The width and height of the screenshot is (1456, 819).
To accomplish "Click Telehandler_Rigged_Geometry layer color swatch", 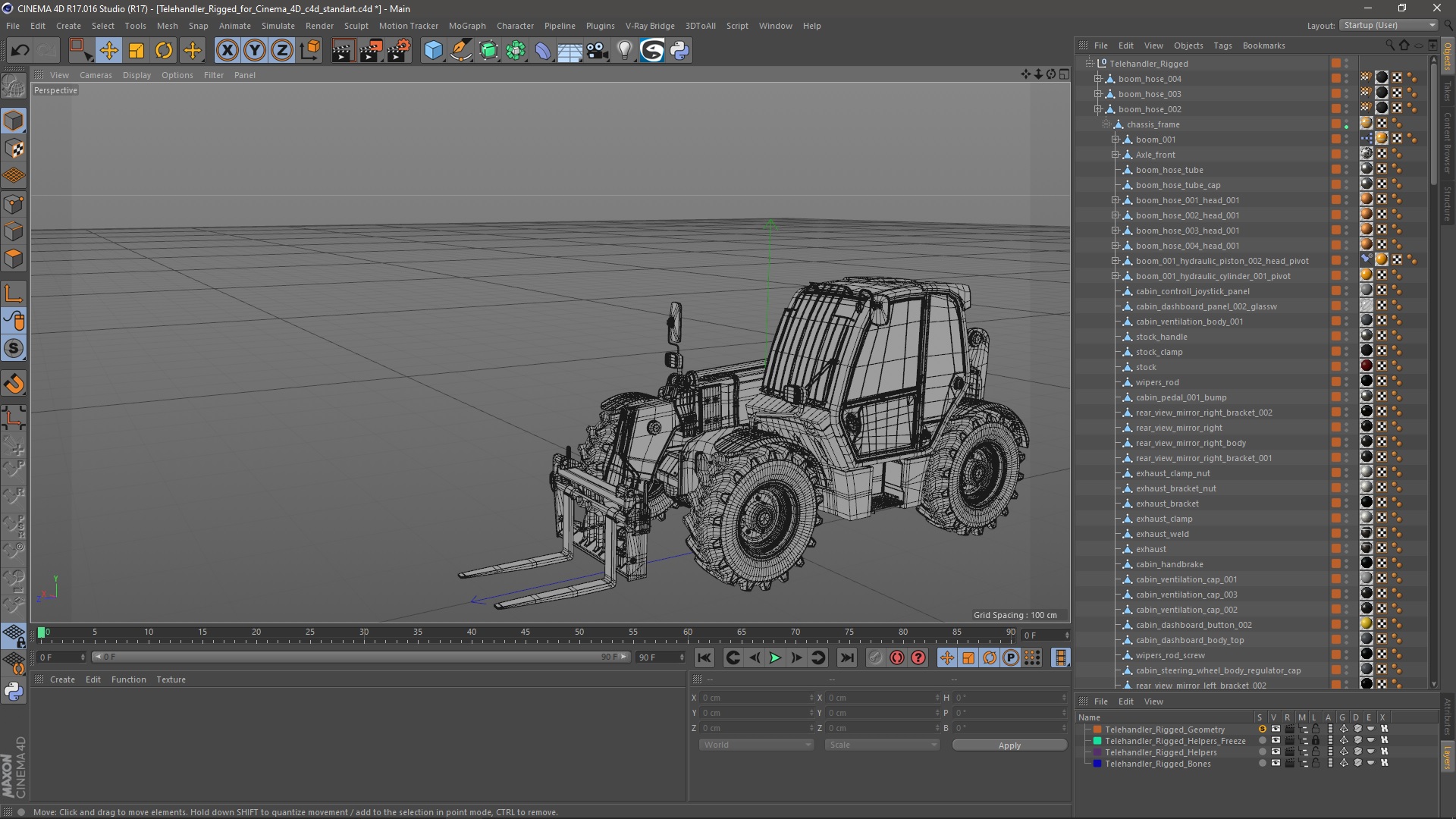I will (1097, 730).
